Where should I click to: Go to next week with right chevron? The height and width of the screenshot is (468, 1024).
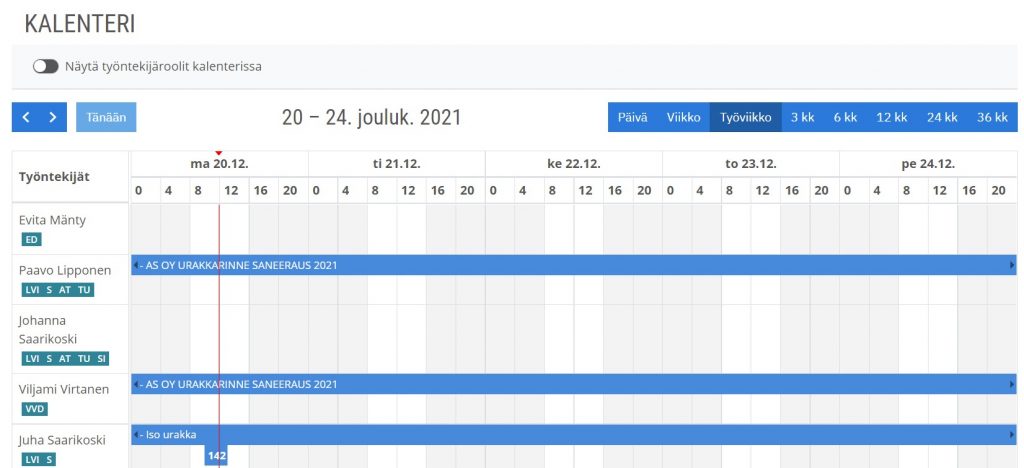point(53,117)
